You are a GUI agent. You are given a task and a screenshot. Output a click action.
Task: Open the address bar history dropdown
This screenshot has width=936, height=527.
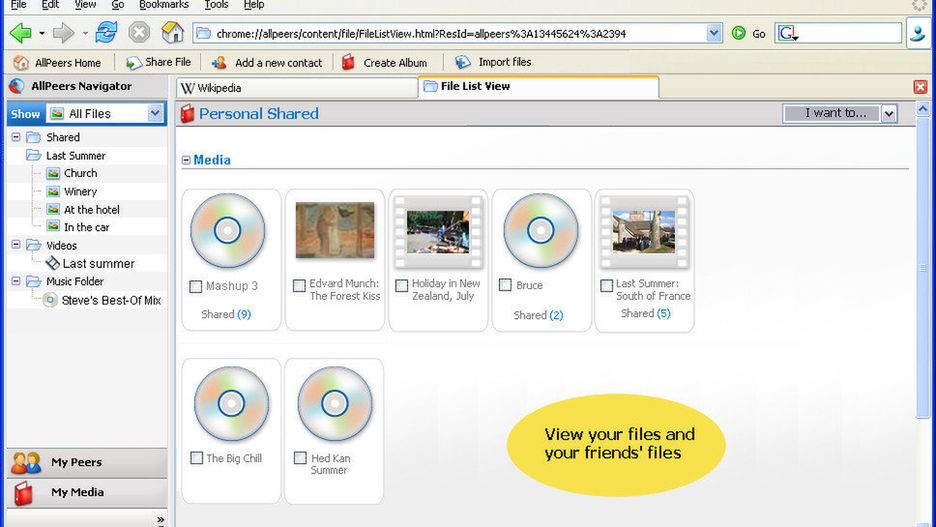(x=713, y=33)
